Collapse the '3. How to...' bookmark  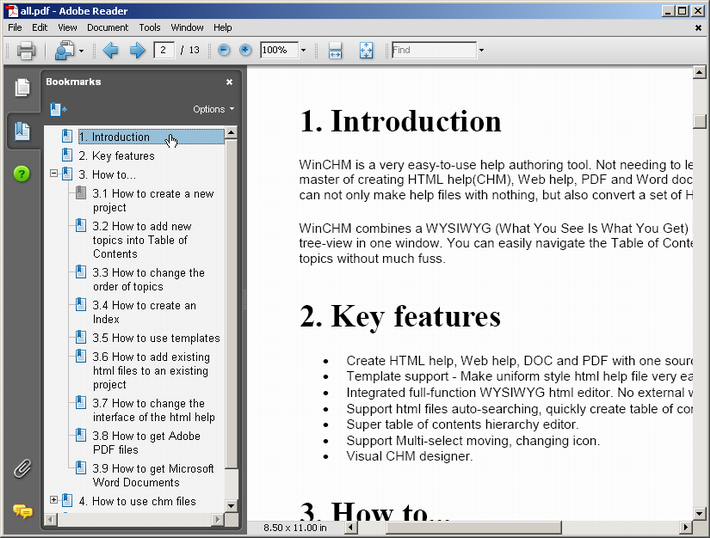tap(54, 174)
